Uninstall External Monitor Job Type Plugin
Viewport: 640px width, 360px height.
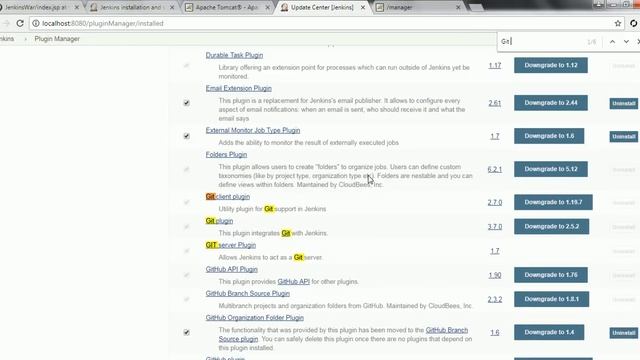[624, 136]
